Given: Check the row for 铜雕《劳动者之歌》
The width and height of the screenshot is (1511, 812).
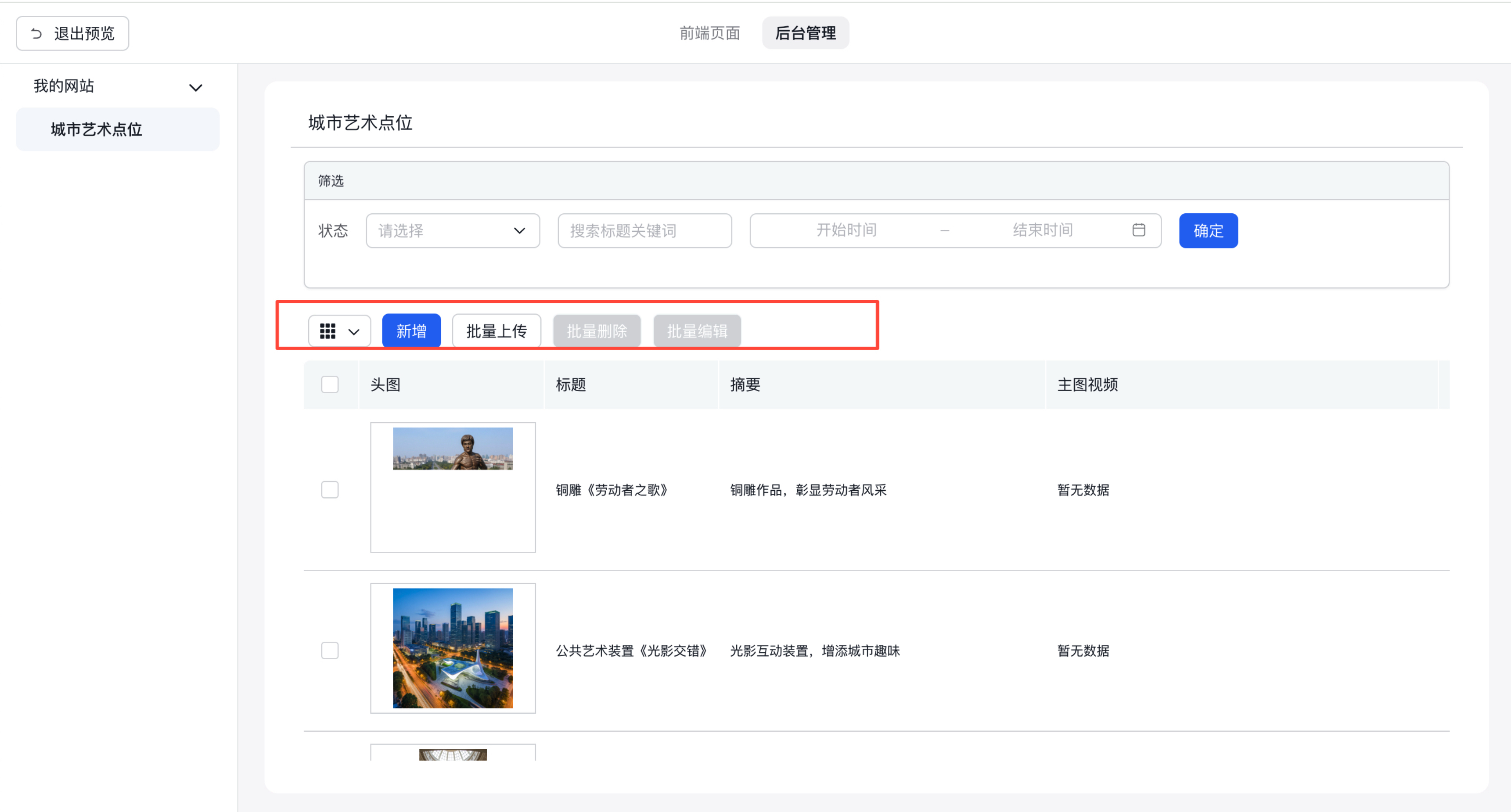Looking at the screenshot, I should [x=330, y=489].
